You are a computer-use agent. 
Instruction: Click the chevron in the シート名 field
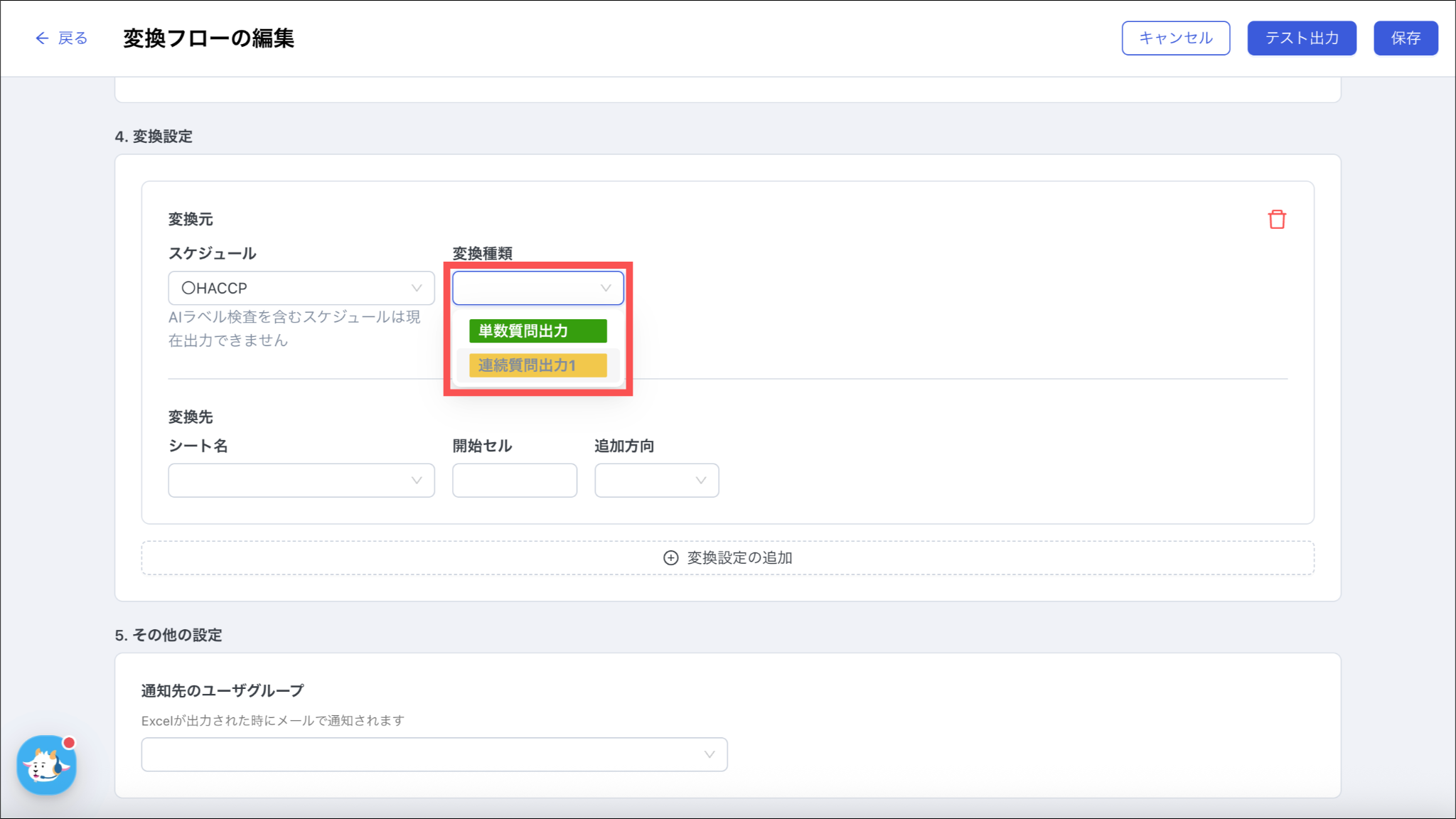tap(417, 481)
